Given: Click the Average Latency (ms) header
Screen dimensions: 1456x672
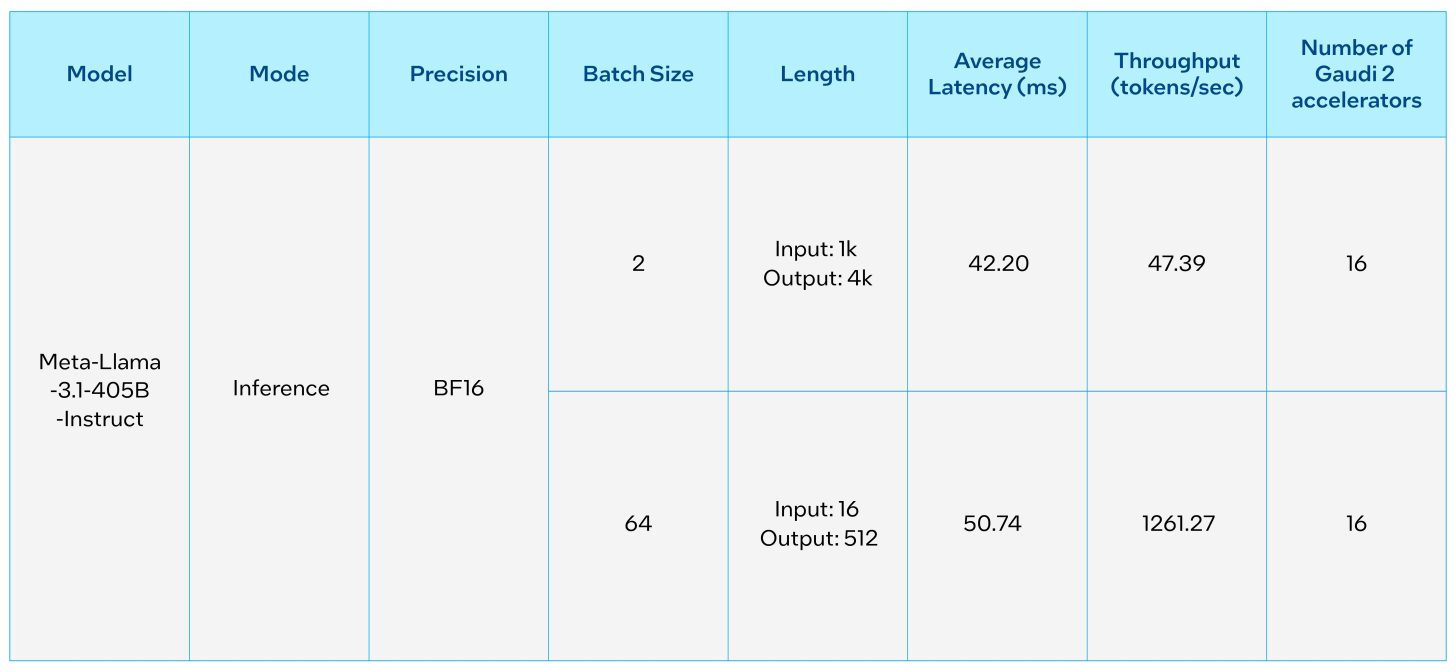Looking at the screenshot, I should 997,74.
